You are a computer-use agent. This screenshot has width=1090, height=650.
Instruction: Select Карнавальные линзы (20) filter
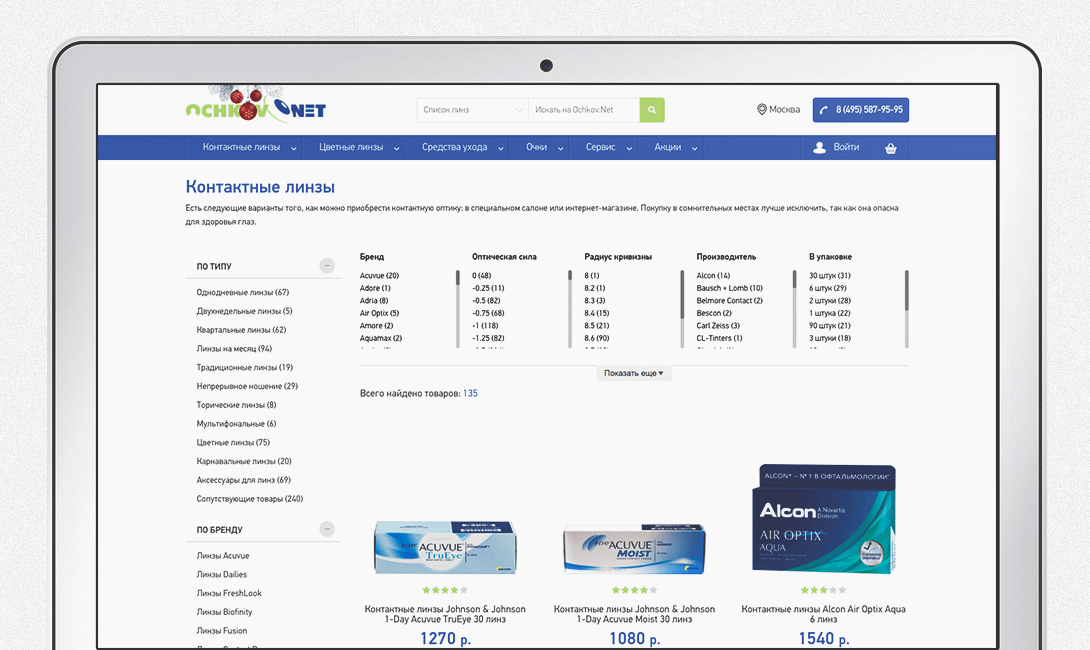[x=244, y=462]
